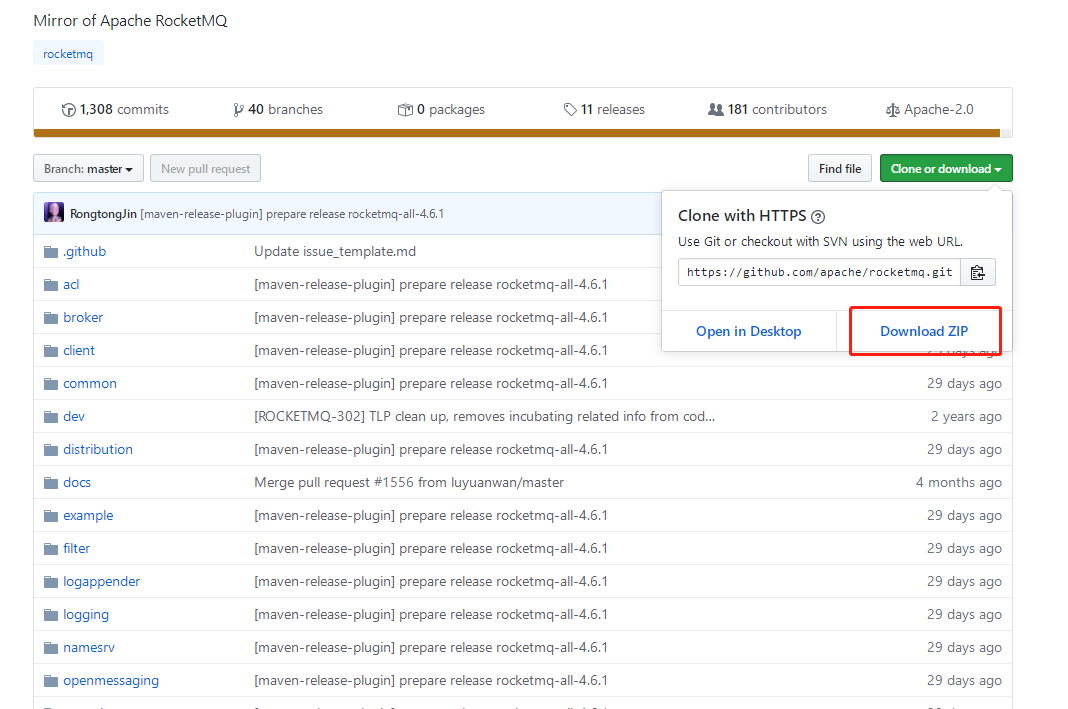Open the Branch: master dropdown
The height and width of the screenshot is (709, 1068).
89,168
